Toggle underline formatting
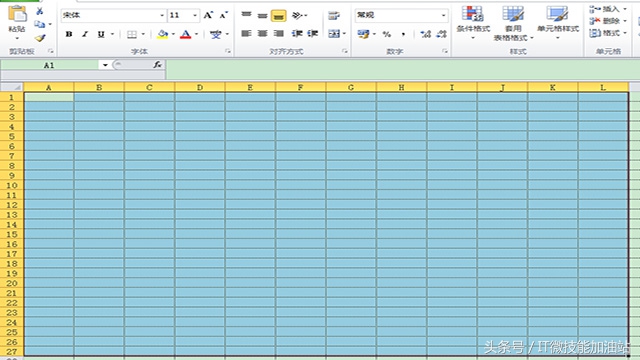 pyautogui.click(x=101, y=34)
